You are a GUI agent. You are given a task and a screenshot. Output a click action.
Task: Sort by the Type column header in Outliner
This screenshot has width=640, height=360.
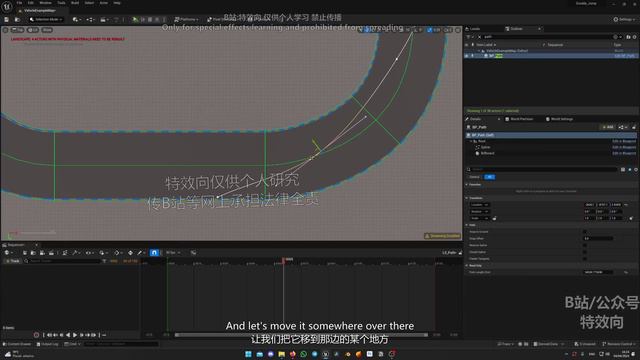coord(618,44)
